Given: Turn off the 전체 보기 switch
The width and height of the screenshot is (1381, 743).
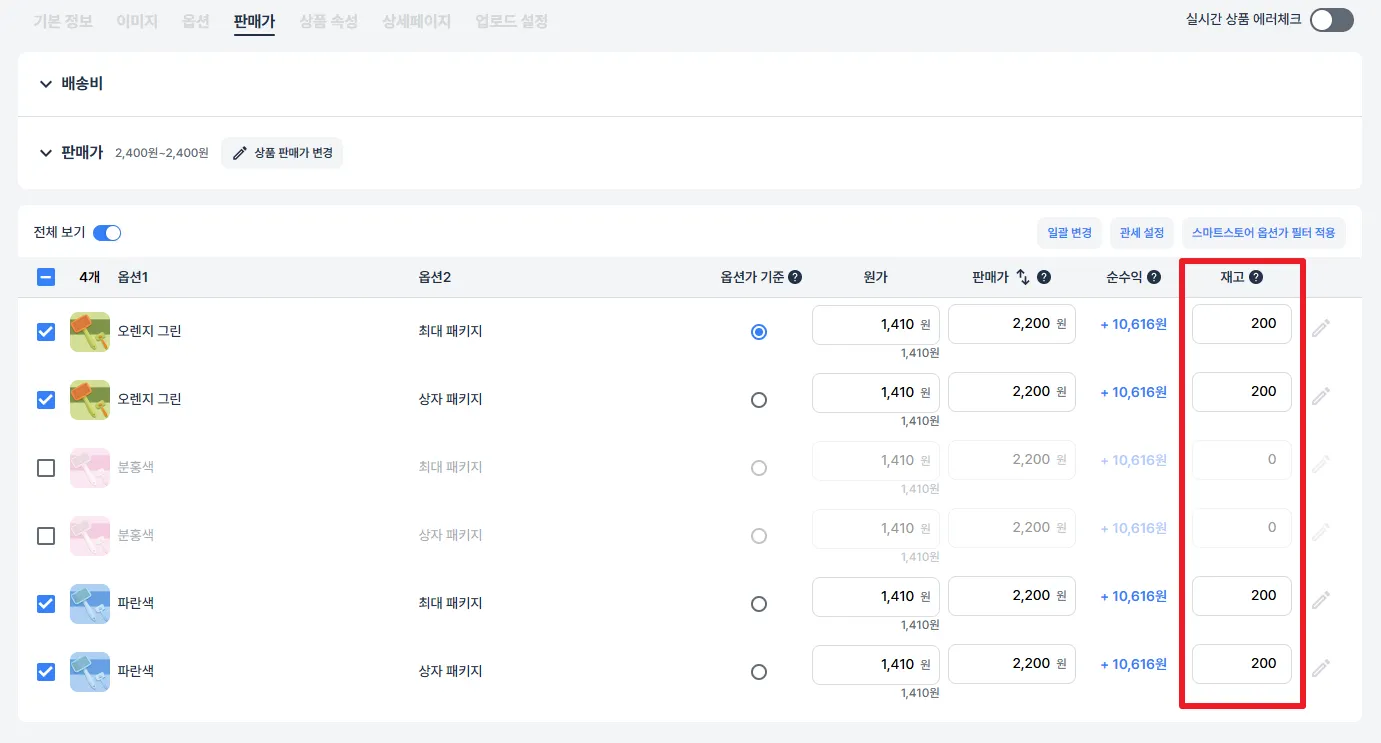Looking at the screenshot, I should (107, 233).
